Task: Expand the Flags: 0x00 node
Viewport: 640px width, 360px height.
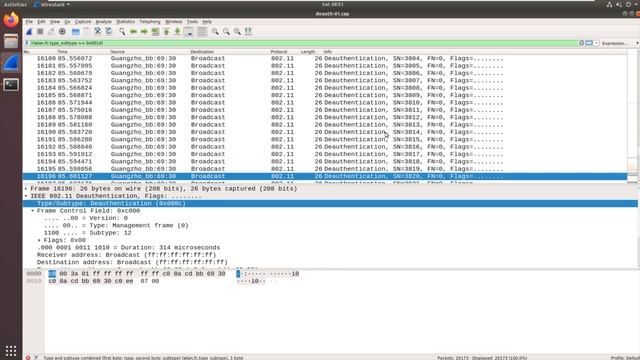Action: point(39,240)
